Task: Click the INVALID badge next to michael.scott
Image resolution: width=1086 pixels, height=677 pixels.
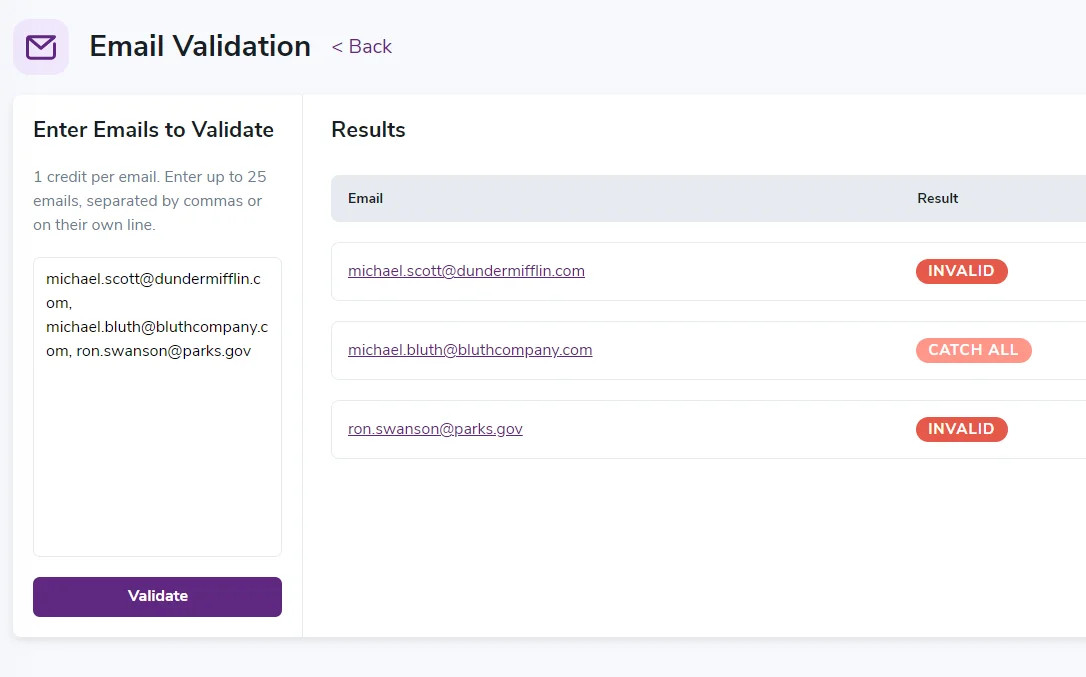Action: click(961, 271)
